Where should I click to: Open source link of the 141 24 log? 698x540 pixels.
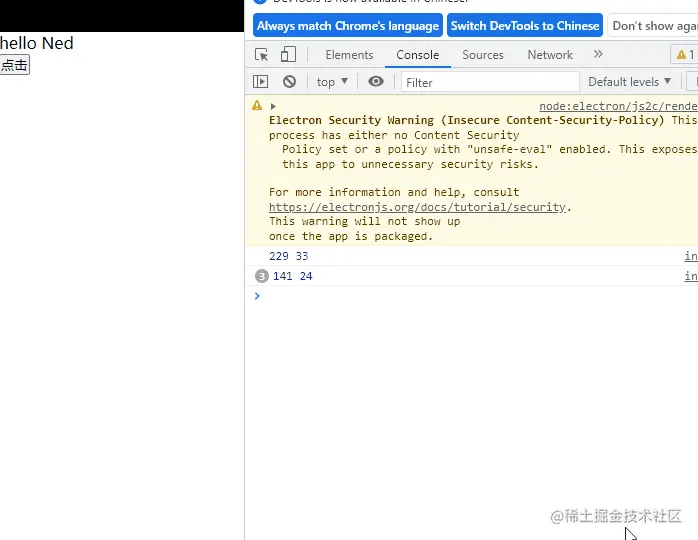691,276
